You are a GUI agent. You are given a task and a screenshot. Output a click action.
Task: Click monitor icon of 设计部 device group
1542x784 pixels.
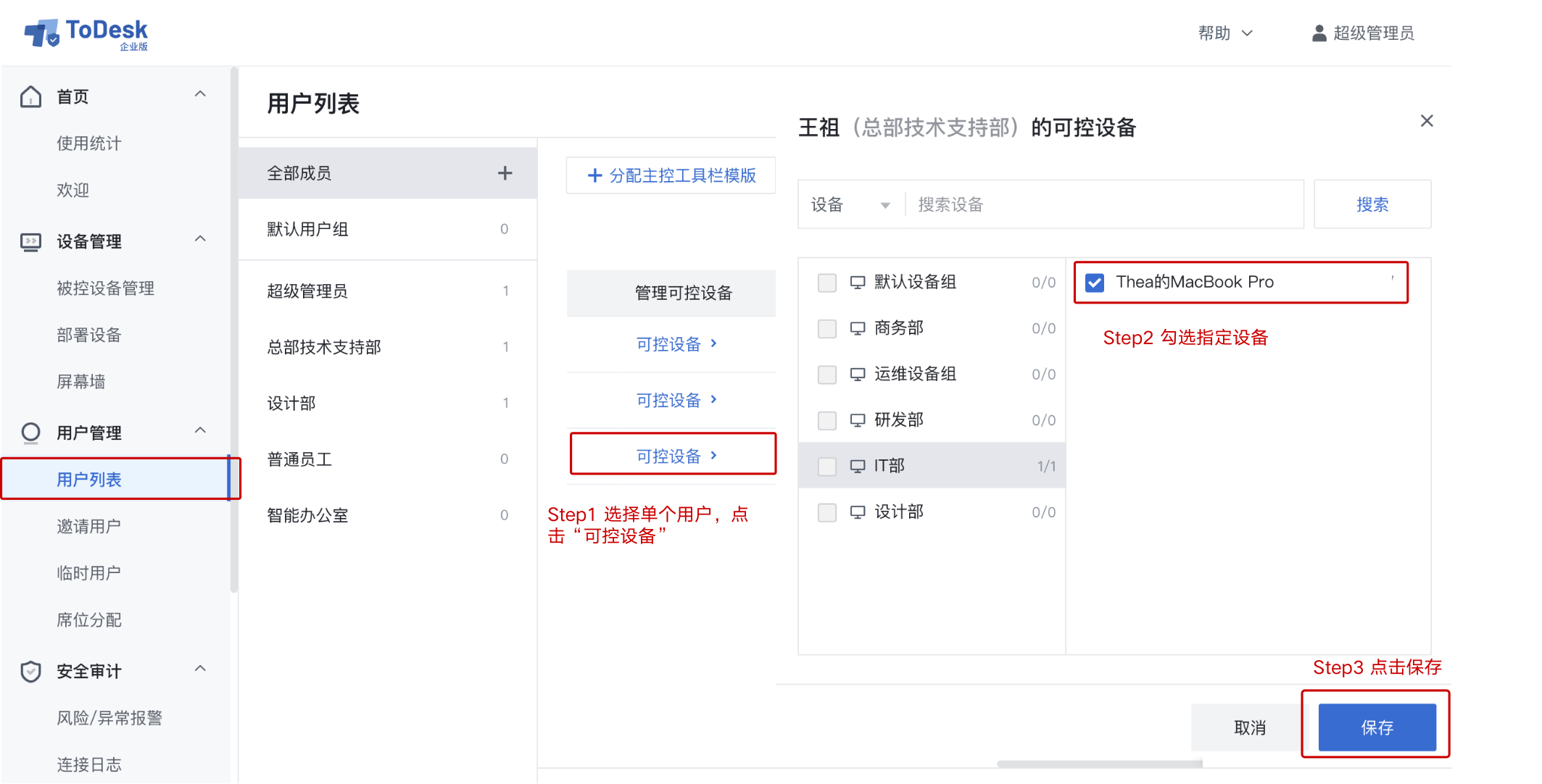click(858, 512)
